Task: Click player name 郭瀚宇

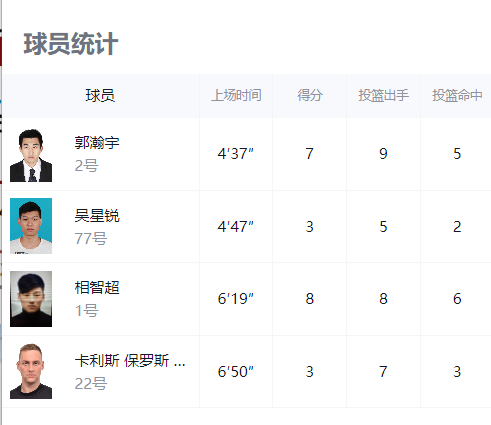Action: [x=97, y=143]
